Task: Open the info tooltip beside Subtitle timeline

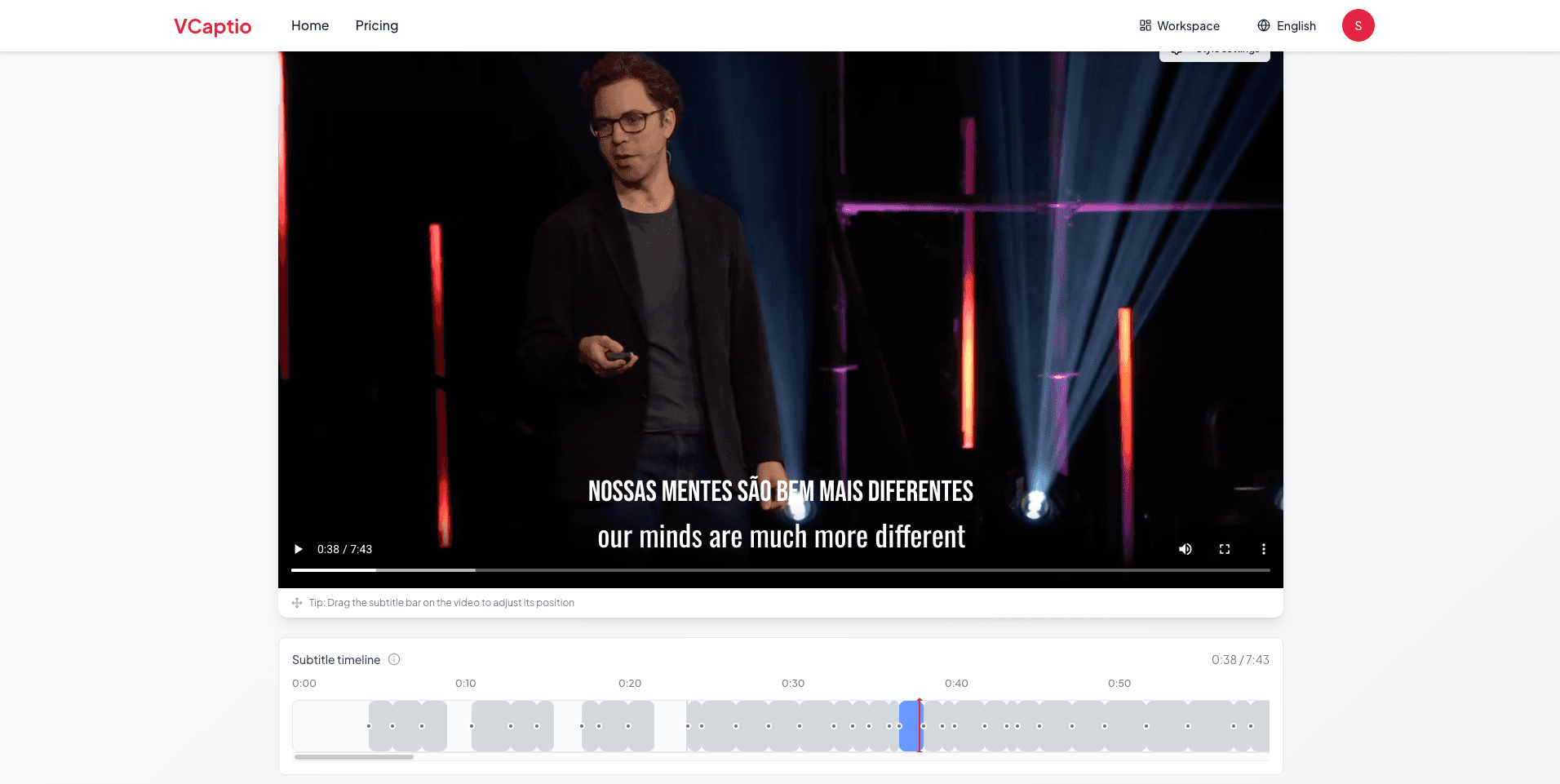Action: pyautogui.click(x=394, y=660)
